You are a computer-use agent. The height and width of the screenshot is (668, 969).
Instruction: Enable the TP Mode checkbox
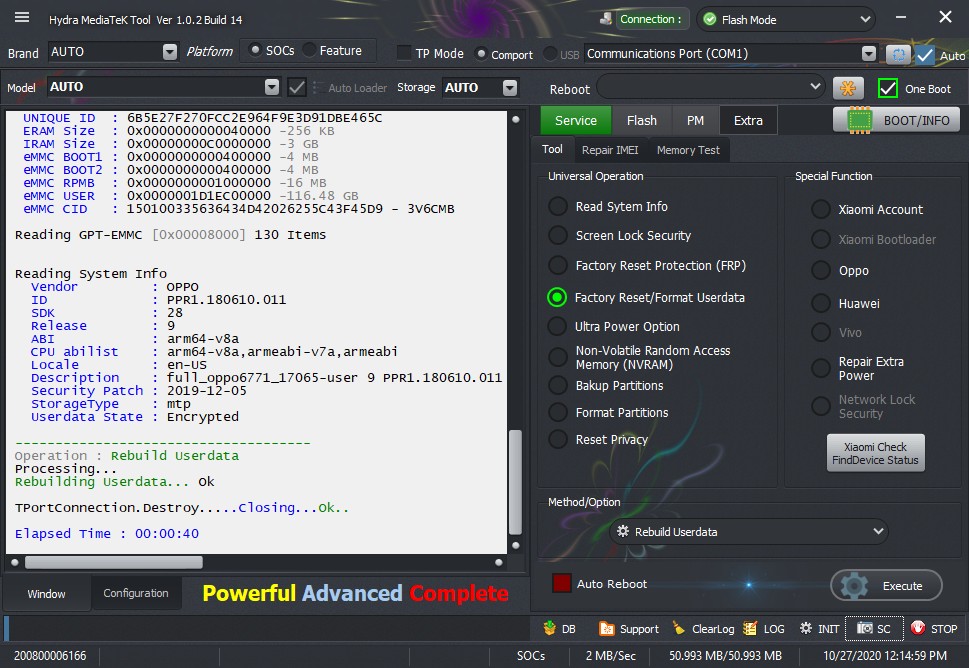coord(404,53)
